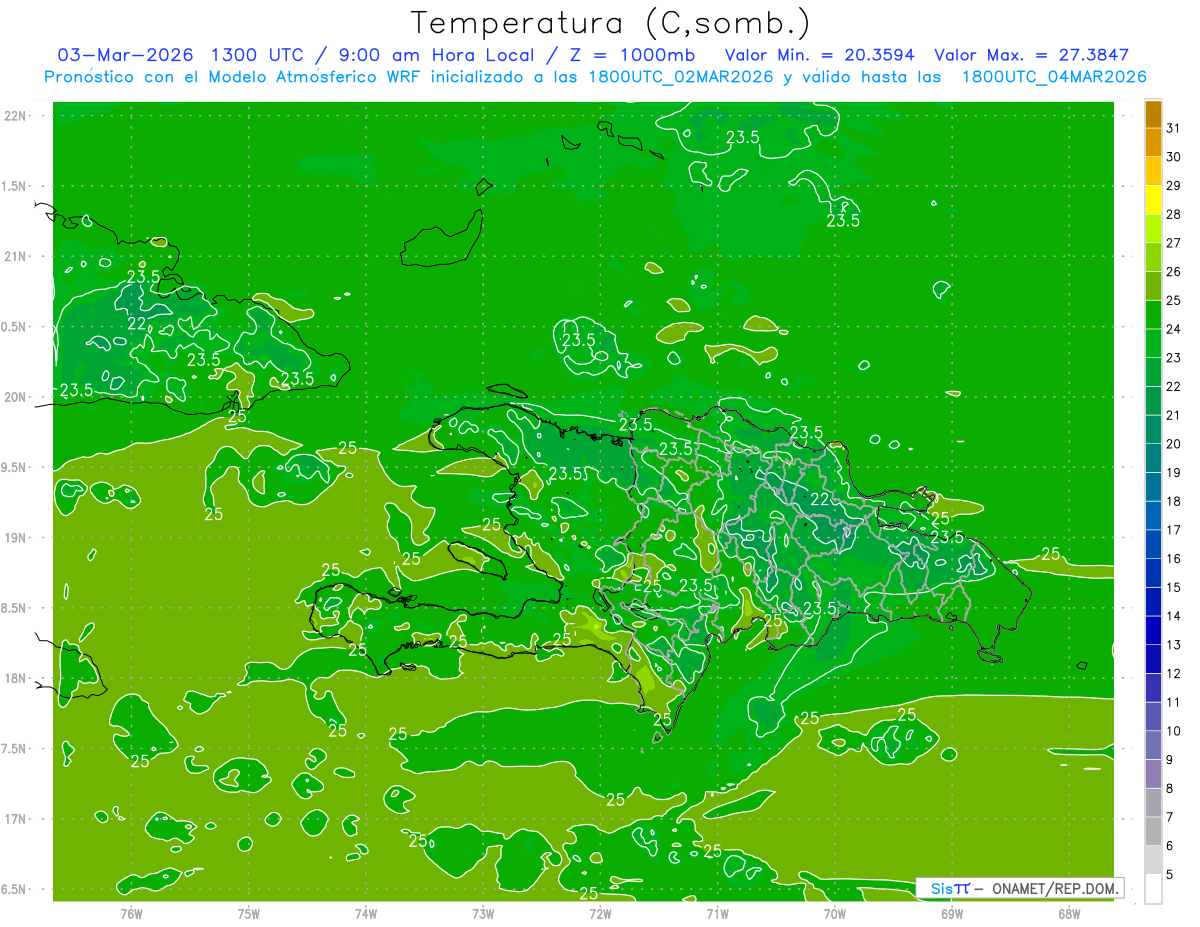Select the "69W" longitude axis label
This screenshot has height=927, width=1200.
coord(952,914)
